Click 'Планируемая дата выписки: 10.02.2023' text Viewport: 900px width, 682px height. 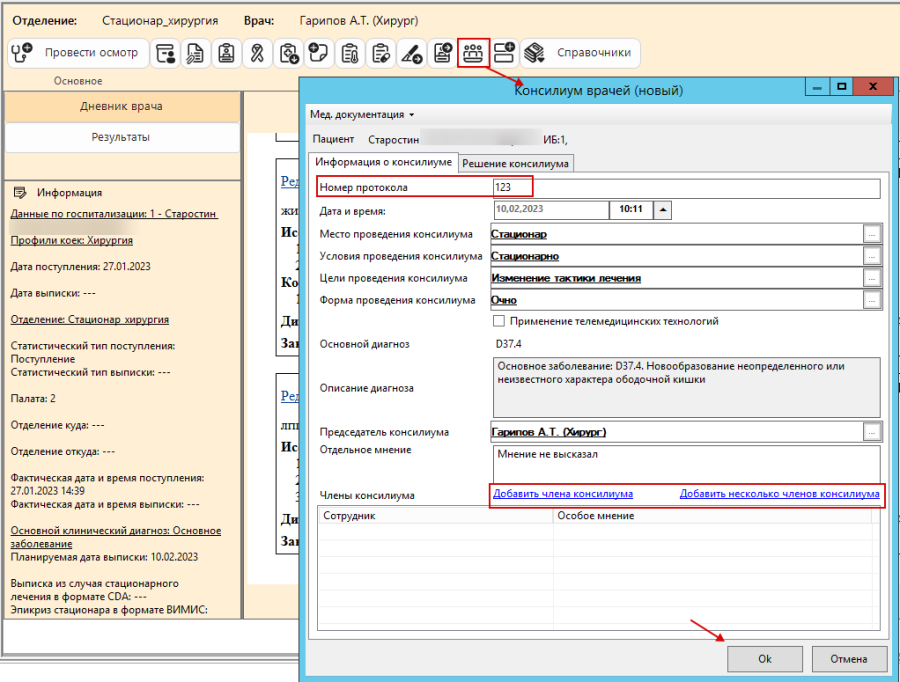tap(104, 557)
